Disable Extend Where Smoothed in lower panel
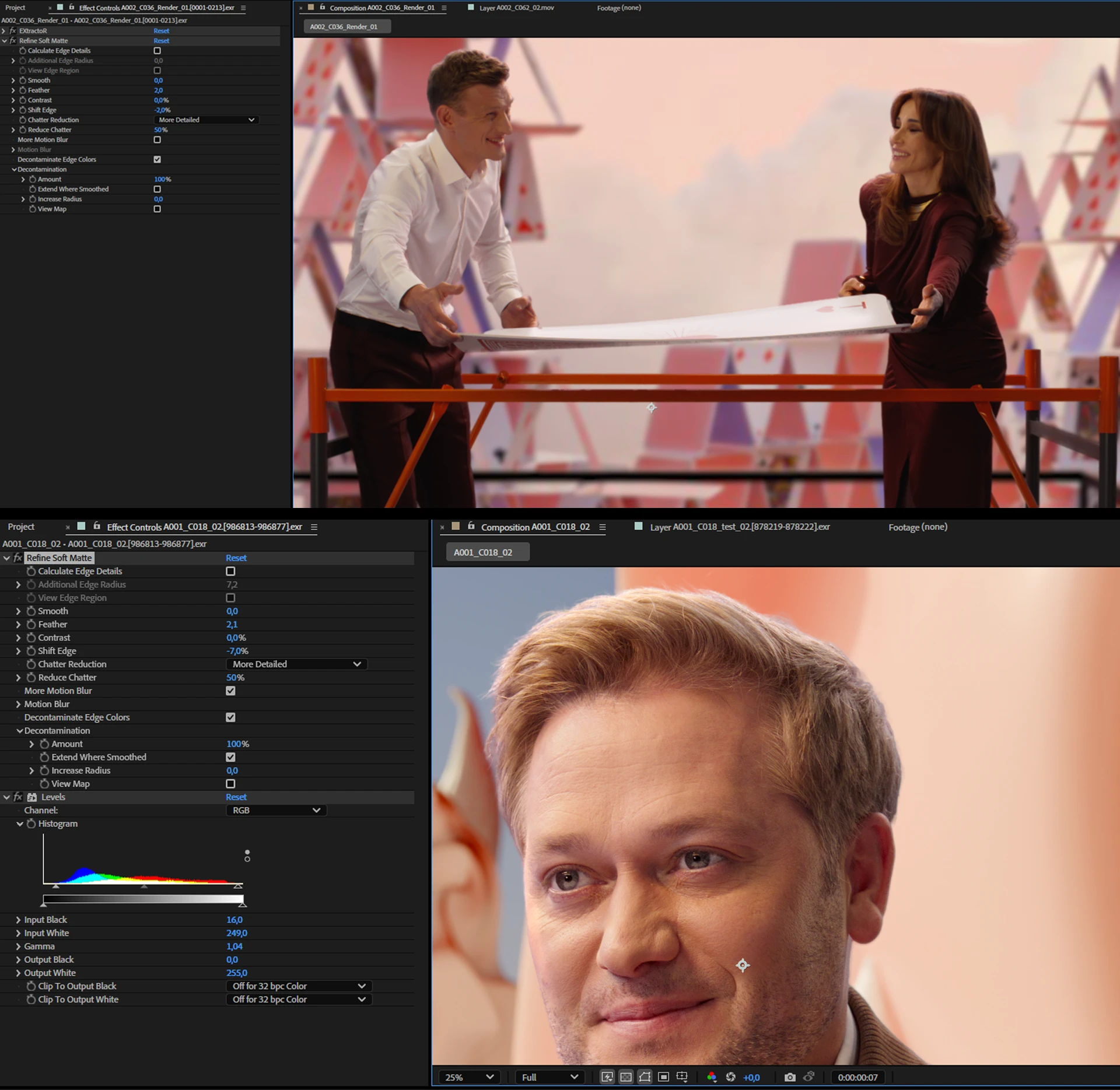The image size is (1120, 1090). [230, 757]
